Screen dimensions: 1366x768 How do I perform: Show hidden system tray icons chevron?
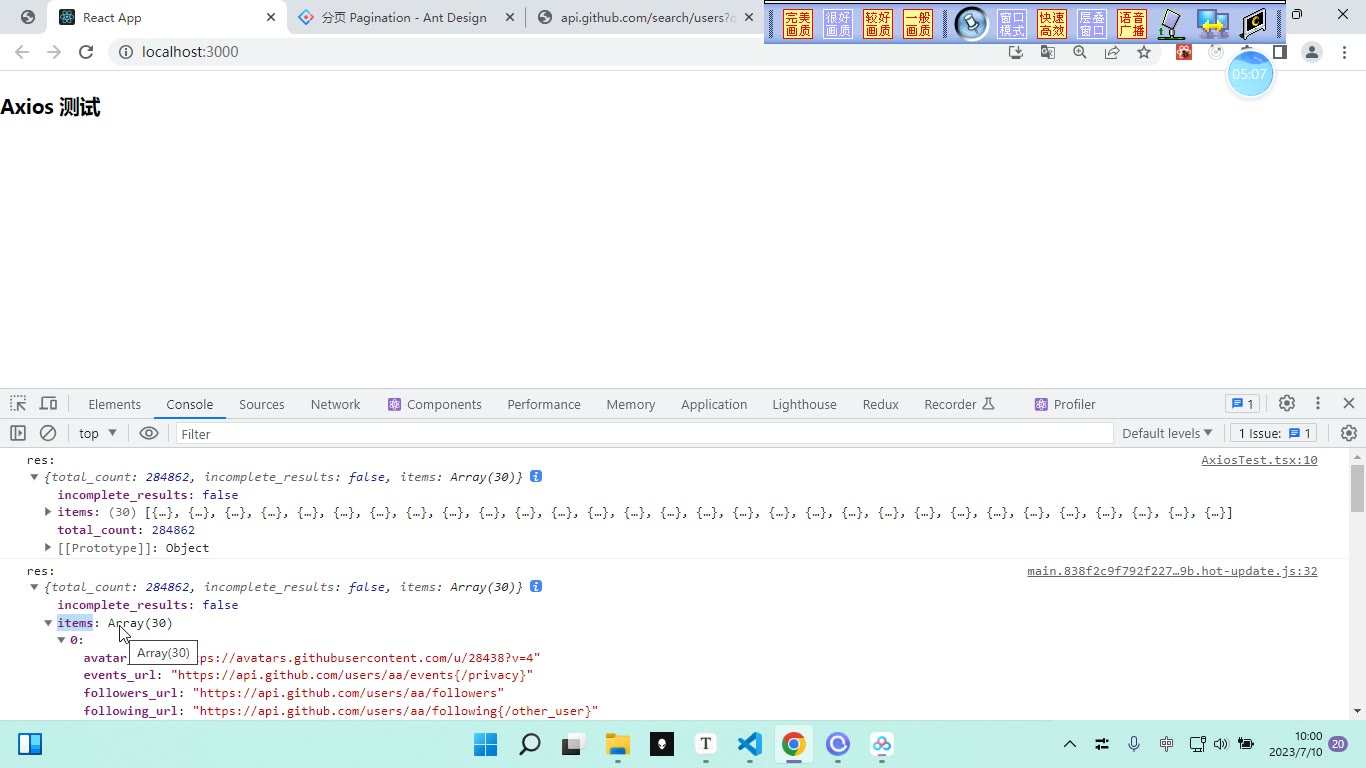point(1069,744)
